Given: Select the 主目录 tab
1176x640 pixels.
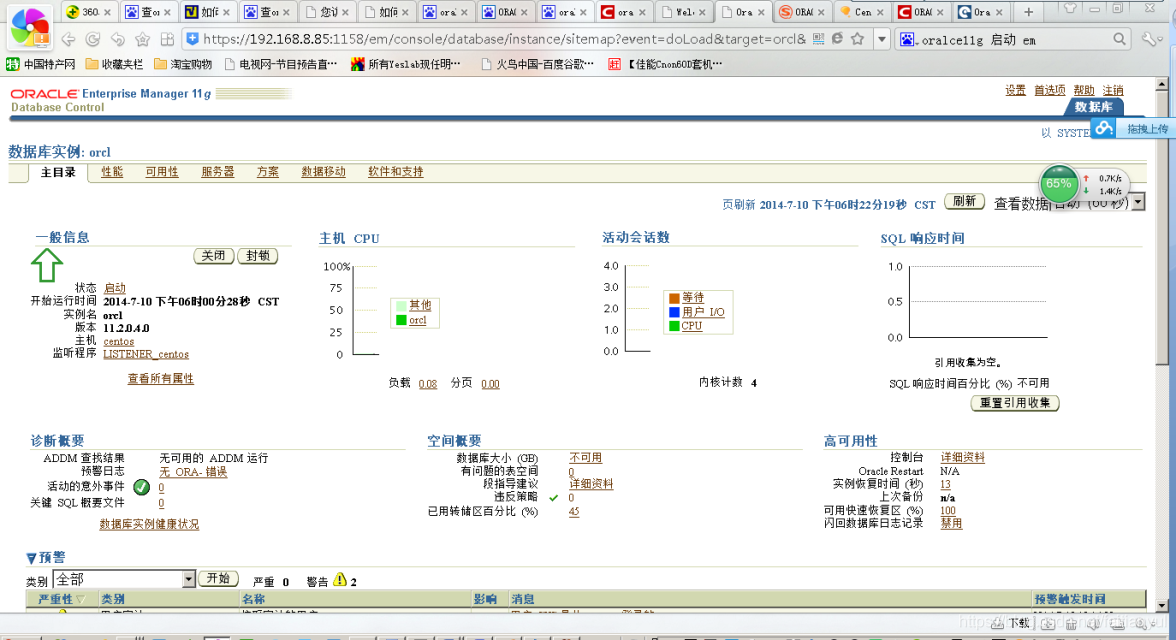Looking at the screenshot, I should [x=58, y=173].
